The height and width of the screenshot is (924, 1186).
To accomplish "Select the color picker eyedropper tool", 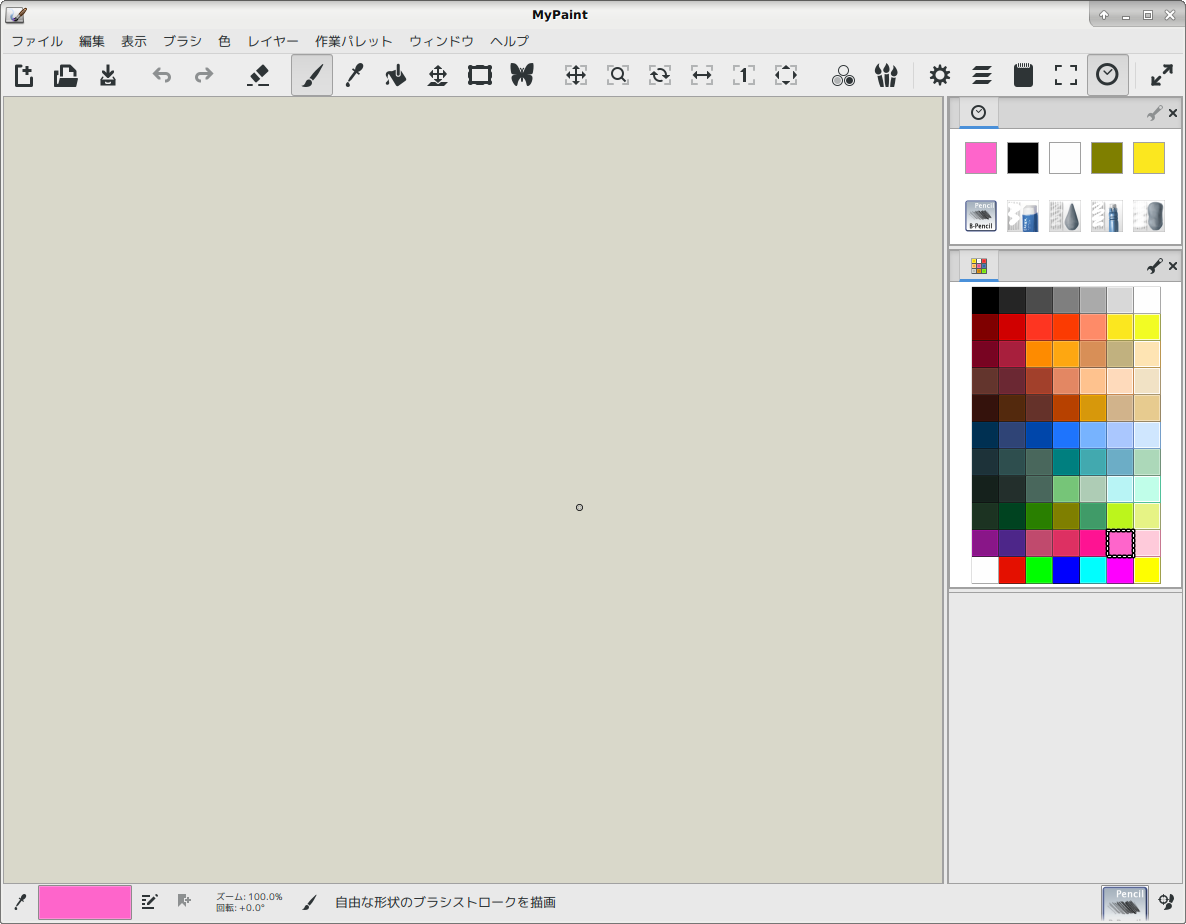I will pyautogui.click(x=353, y=75).
